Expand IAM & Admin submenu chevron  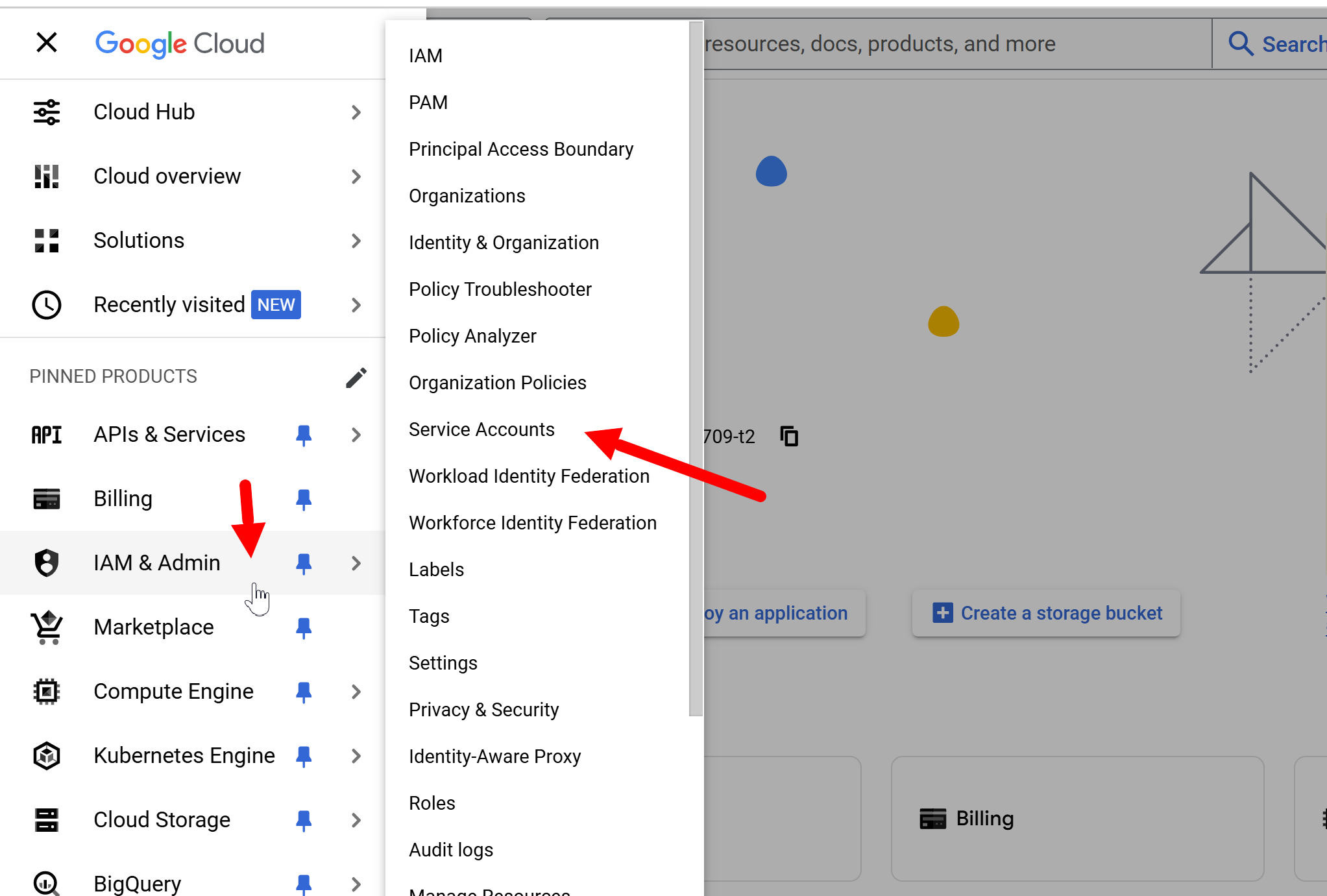(356, 563)
